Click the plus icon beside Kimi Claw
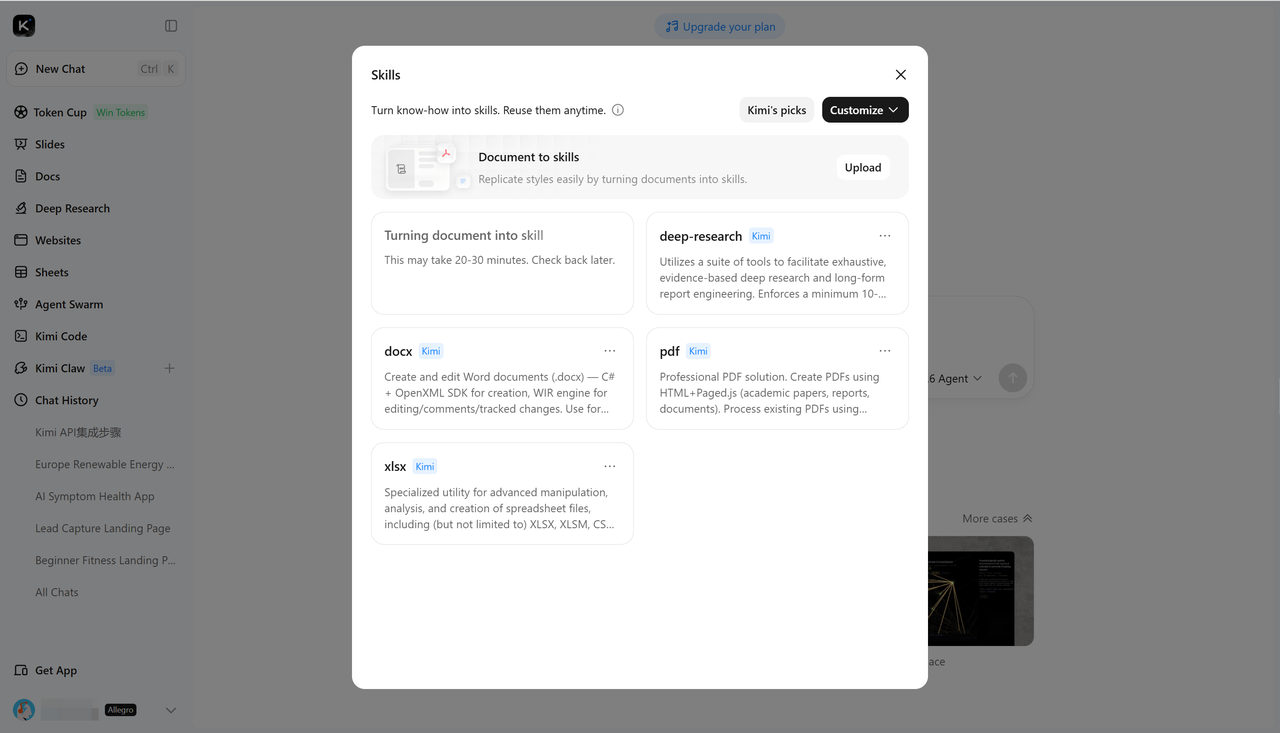Image resolution: width=1280 pixels, height=733 pixels. coord(169,368)
